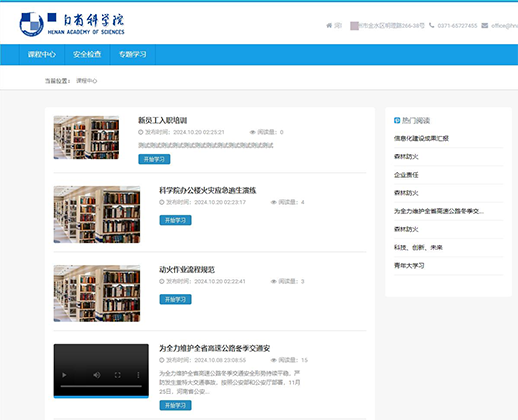
Task: Click the office@ email address in the header
Action: [x=504, y=26]
